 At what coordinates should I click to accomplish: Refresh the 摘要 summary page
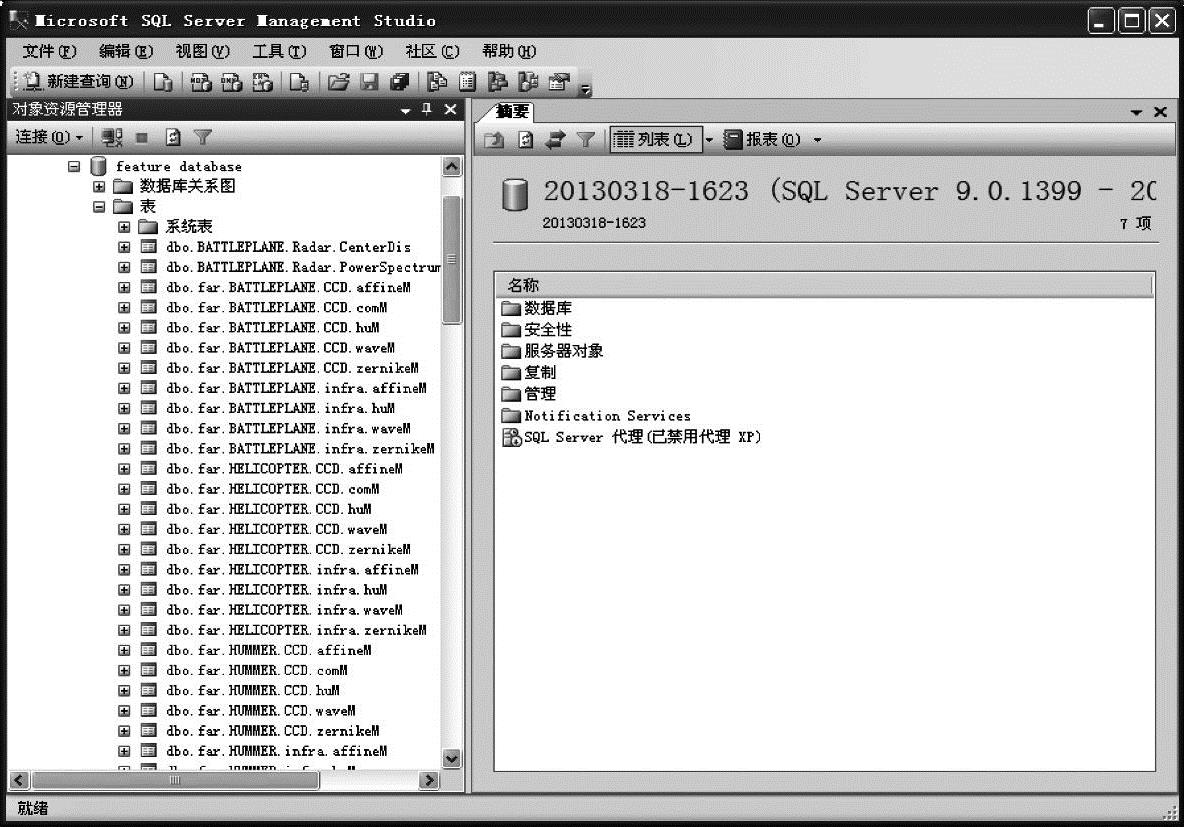pyautogui.click(x=526, y=140)
